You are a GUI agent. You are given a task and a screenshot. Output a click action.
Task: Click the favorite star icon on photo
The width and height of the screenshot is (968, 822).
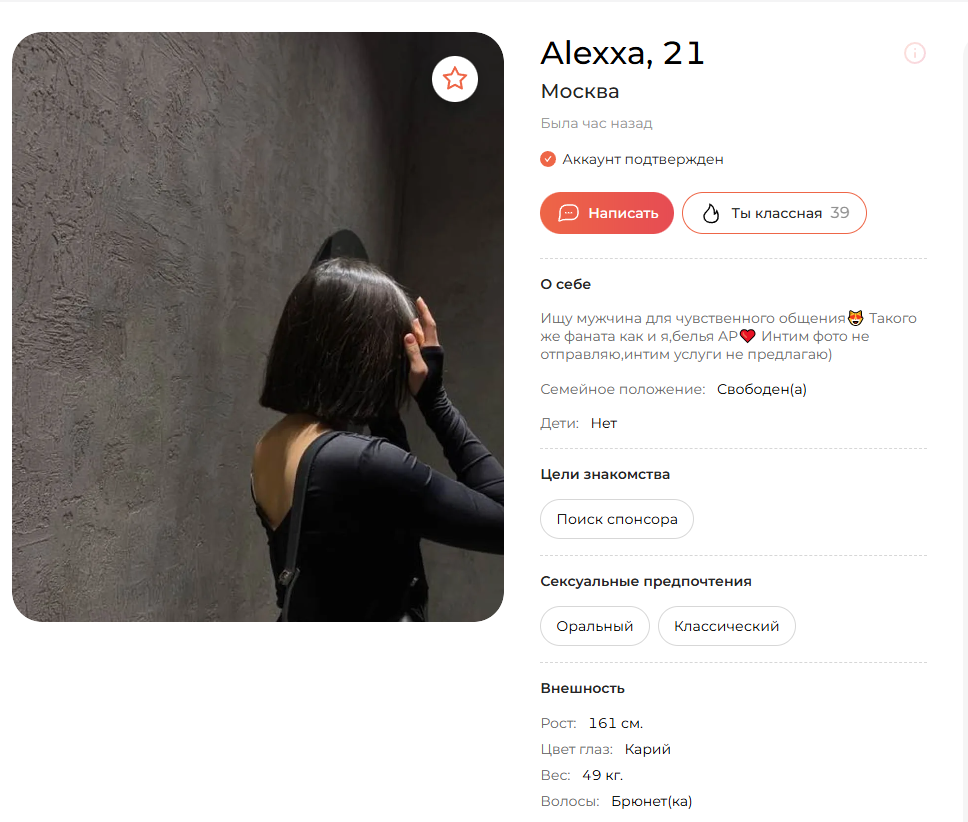click(454, 79)
